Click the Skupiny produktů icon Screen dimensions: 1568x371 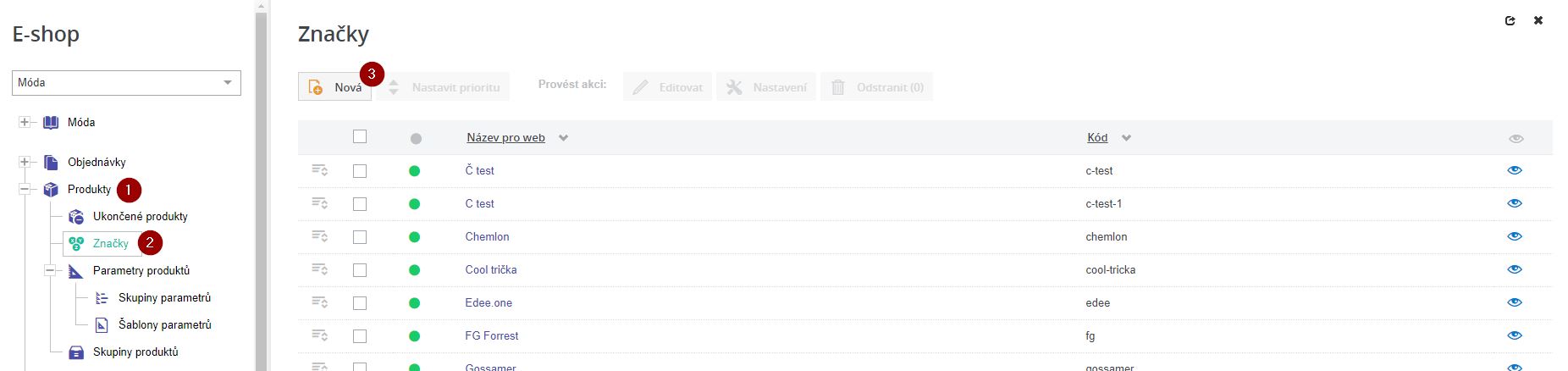coord(76,352)
